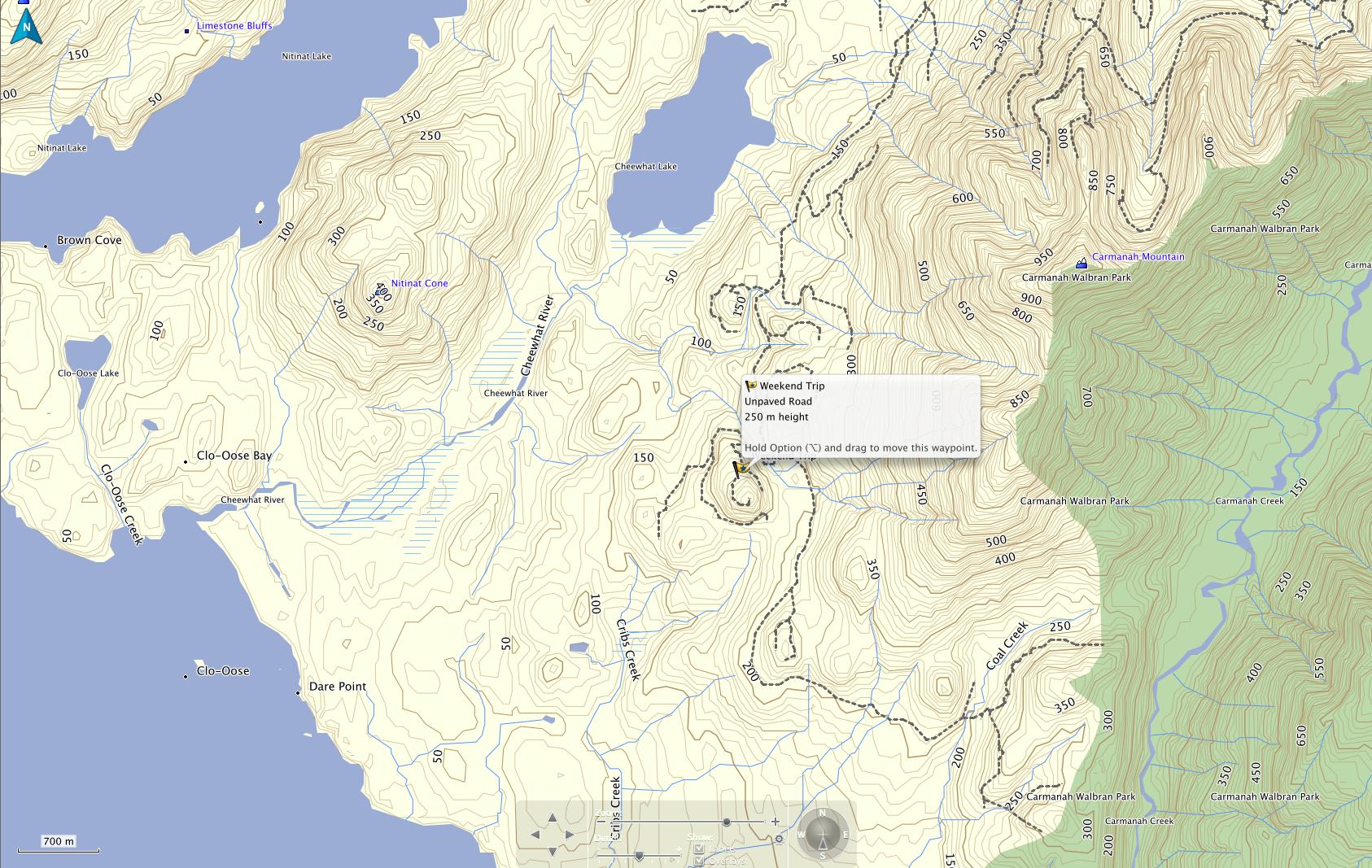Pan map right with the right arrow
Viewport: 1372px width, 868px height.
569,835
